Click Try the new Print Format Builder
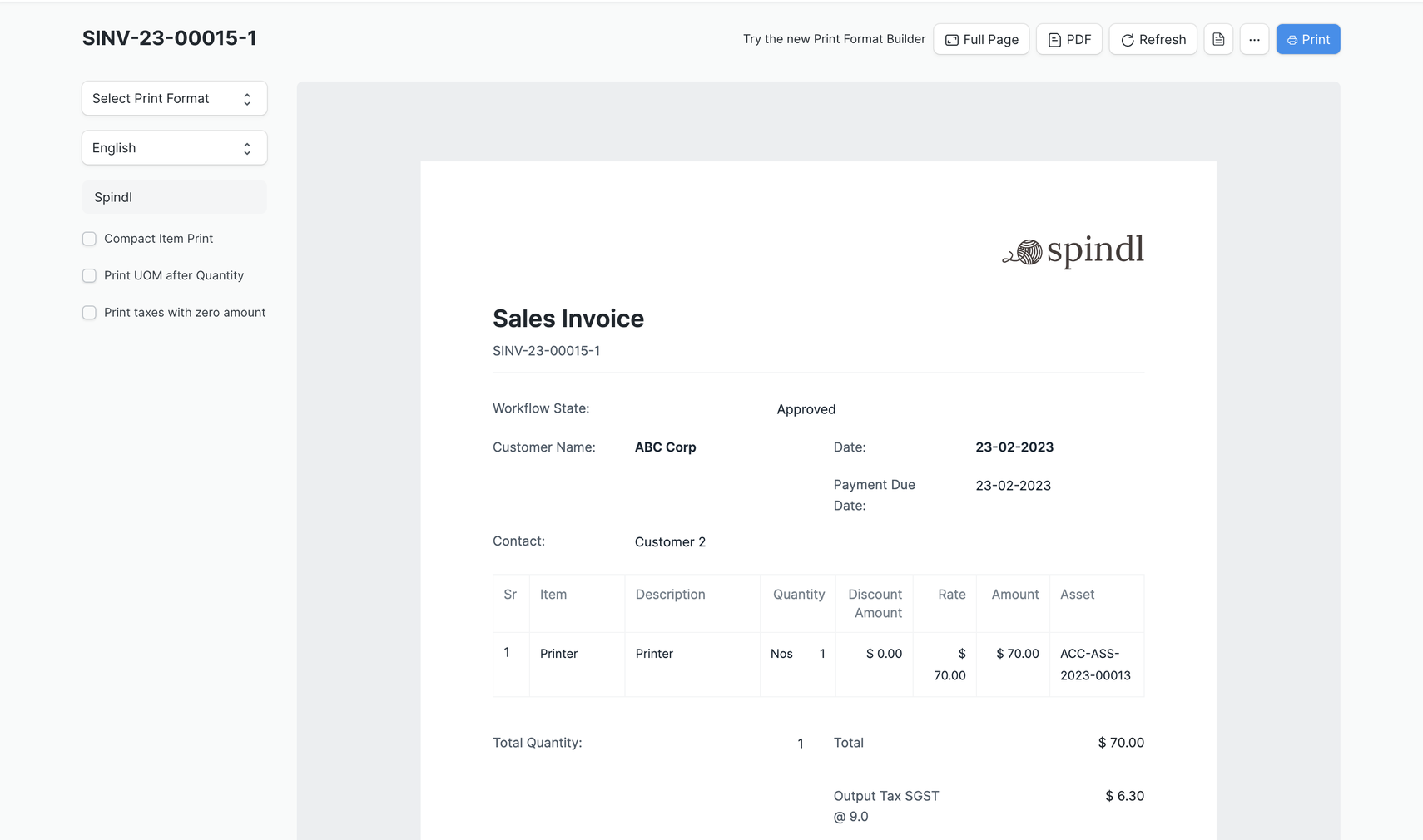1423x840 pixels. click(x=834, y=39)
